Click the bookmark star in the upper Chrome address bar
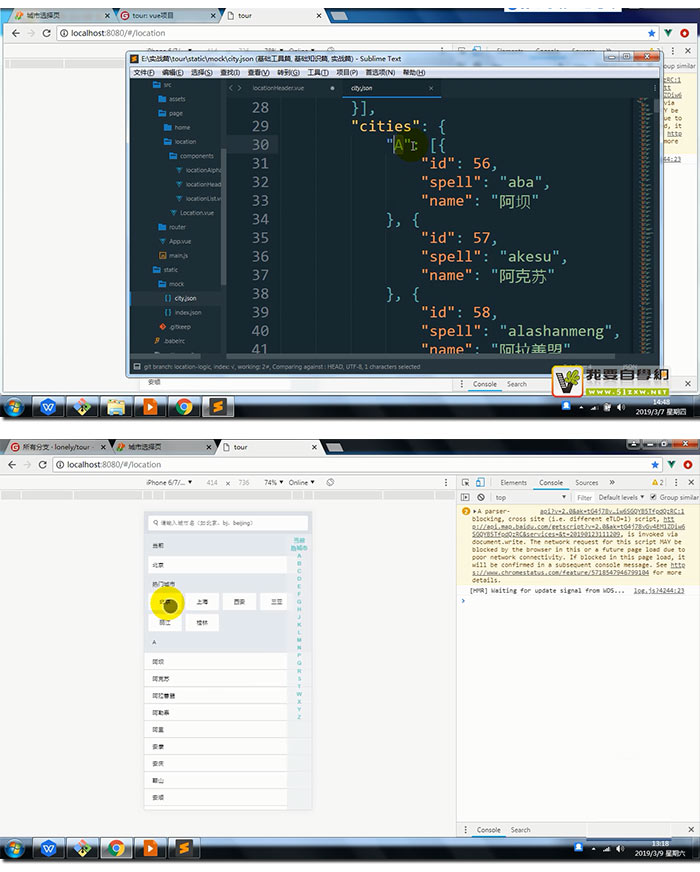Viewport: 700px width, 872px height. tap(652, 33)
